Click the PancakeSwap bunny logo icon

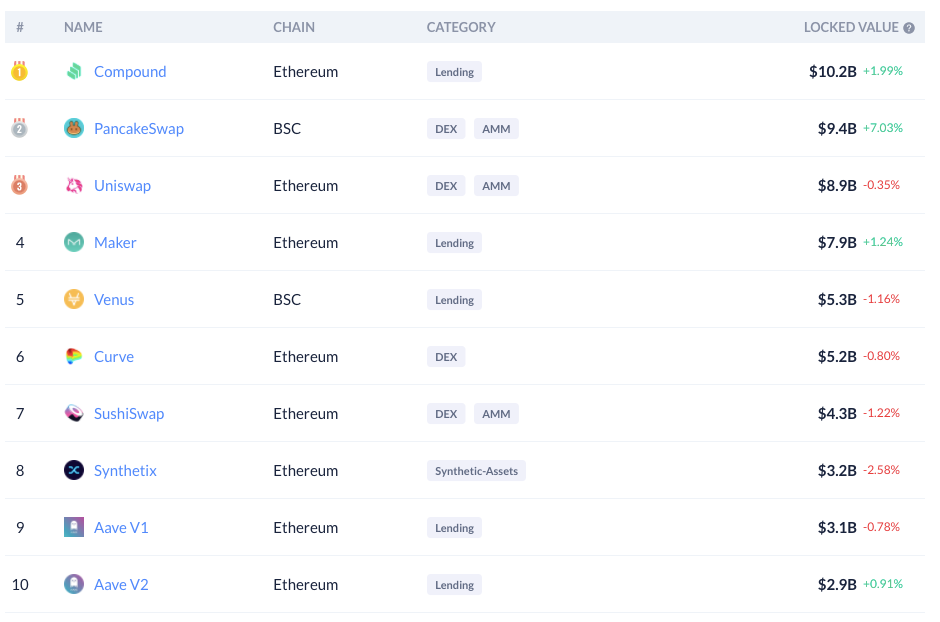point(74,128)
